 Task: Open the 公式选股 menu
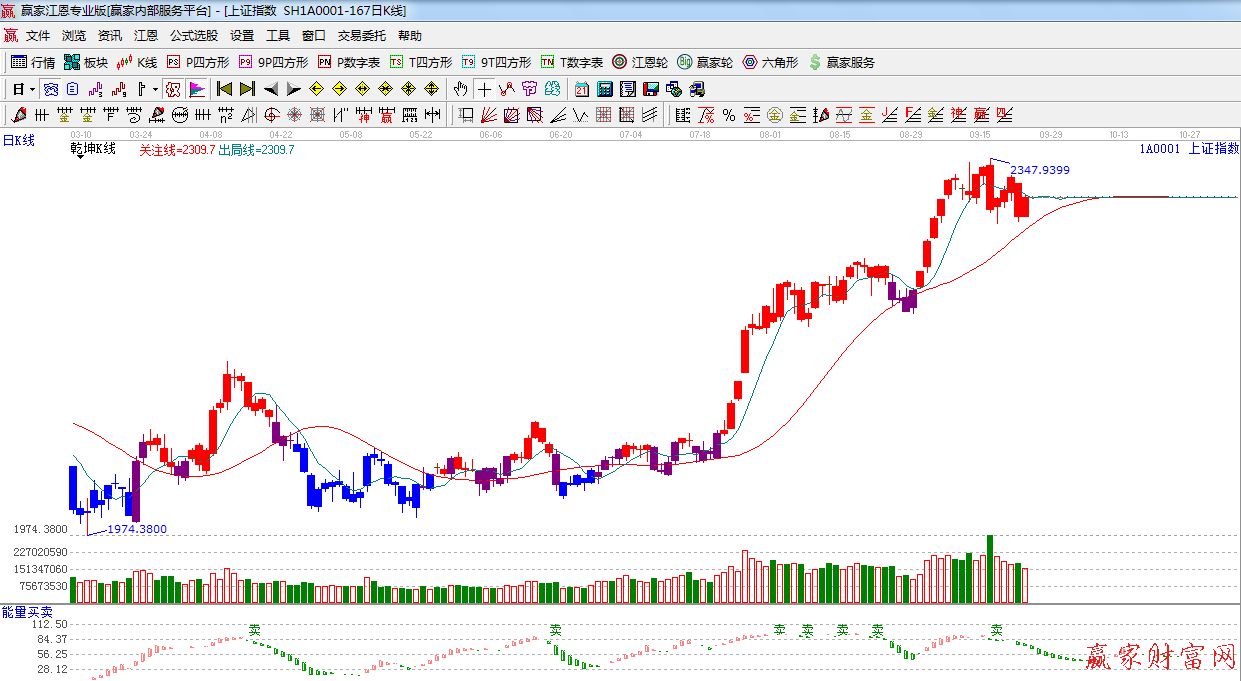click(193, 36)
